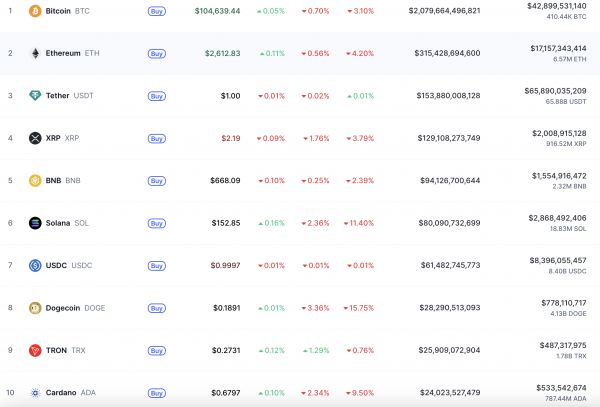Image resolution: width=600 pixels, height=407 pixels.
Task: Click TRON 1.29% daily change
Action: click(x=316, y=350)
